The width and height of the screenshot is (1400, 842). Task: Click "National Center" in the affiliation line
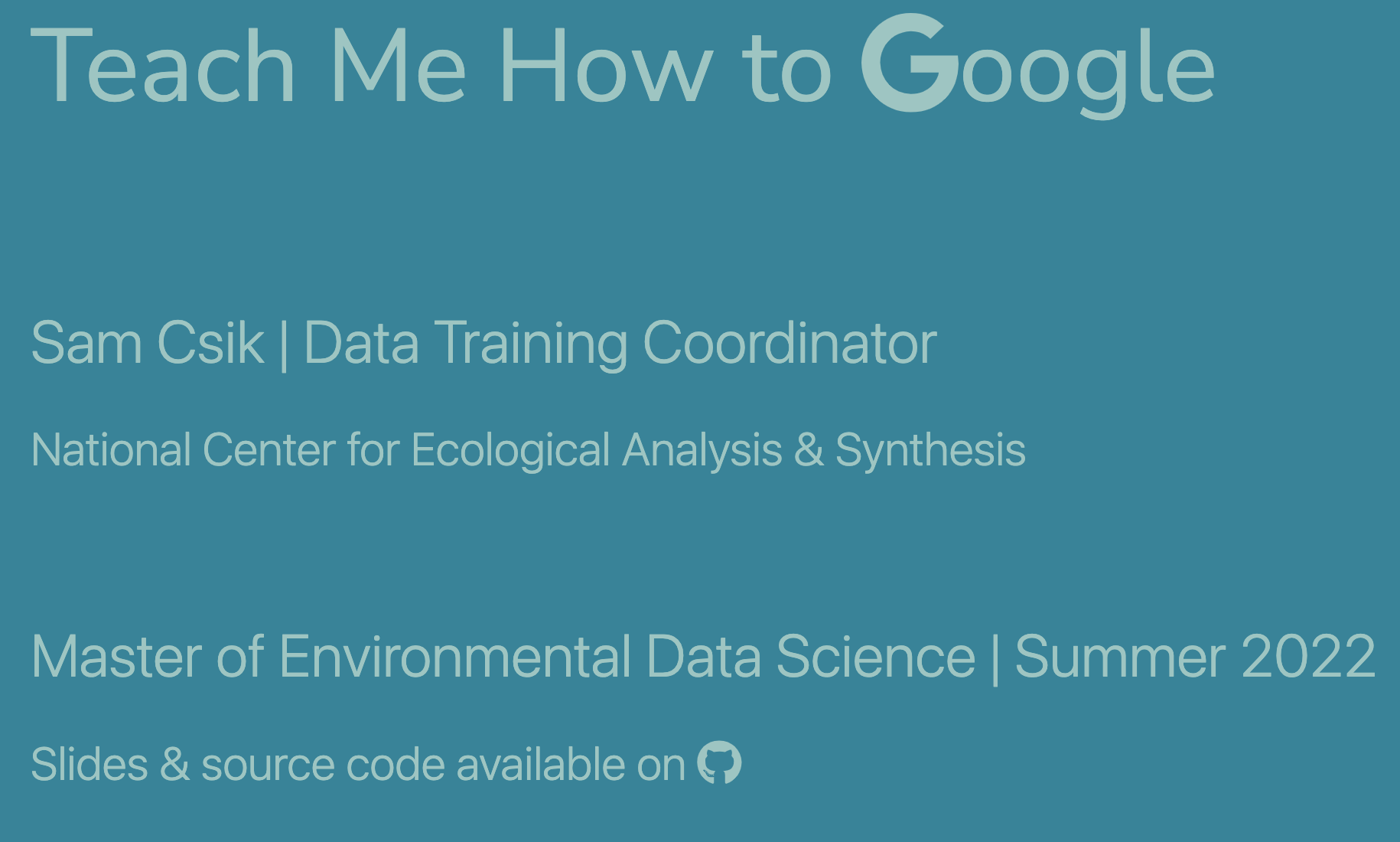point(184,449)
